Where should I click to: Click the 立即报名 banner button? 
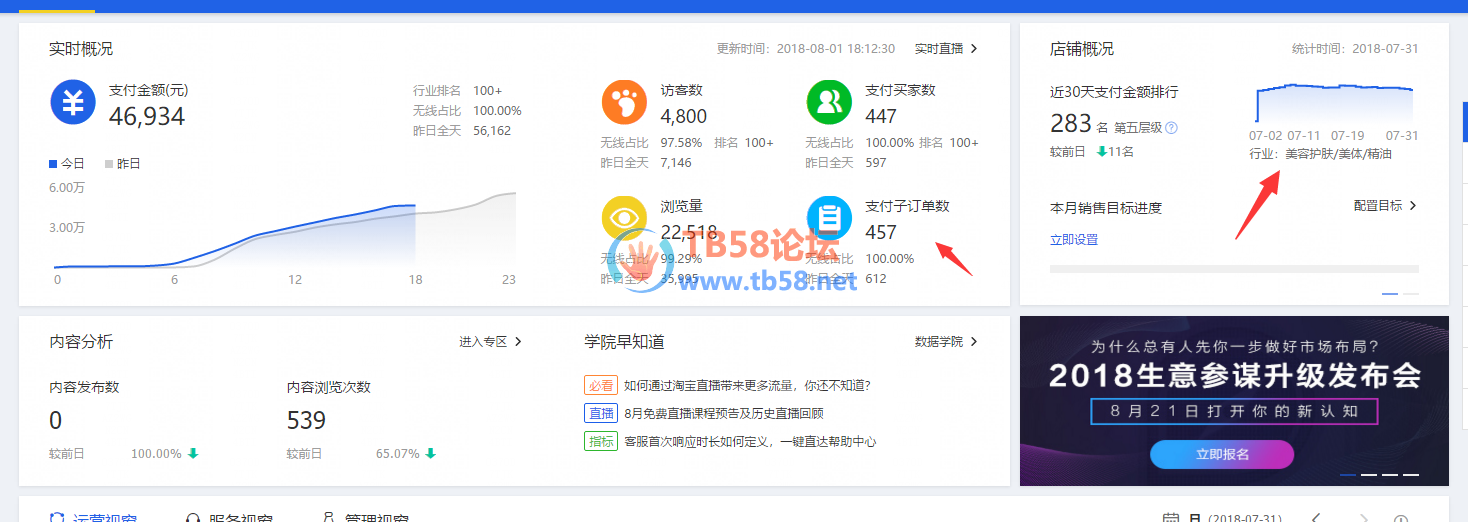click(1222, 454)
